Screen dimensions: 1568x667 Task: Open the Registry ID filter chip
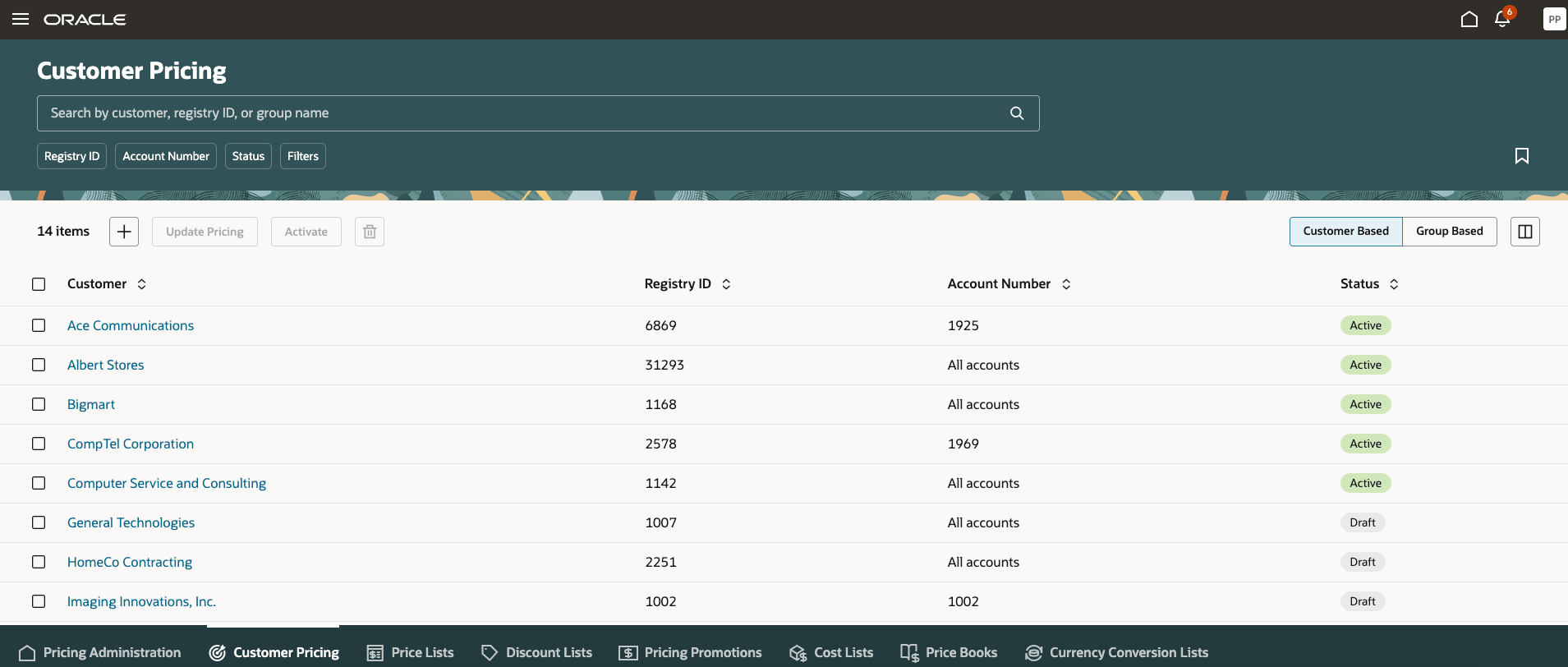71,156
